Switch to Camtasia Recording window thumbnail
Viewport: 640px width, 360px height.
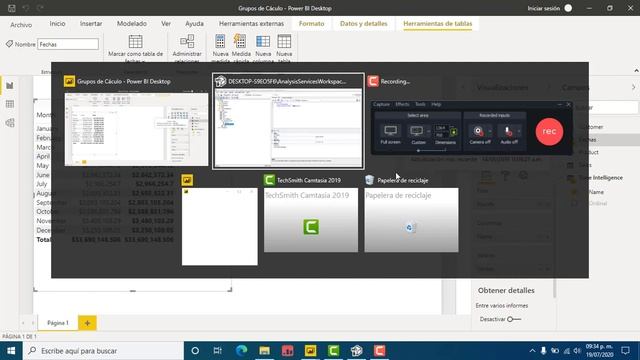pyautogui.click(x=471, y=128)
